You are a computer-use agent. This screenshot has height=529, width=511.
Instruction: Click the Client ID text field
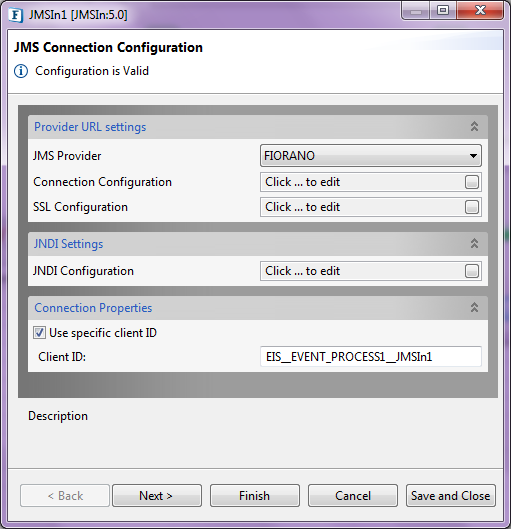point(371,357)
